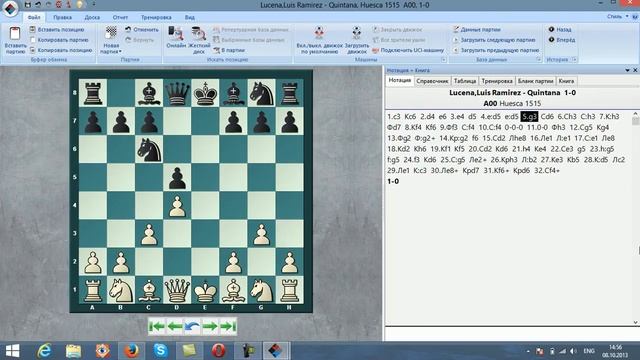Expand the База данных group dialog launcher

pos(539,60)
